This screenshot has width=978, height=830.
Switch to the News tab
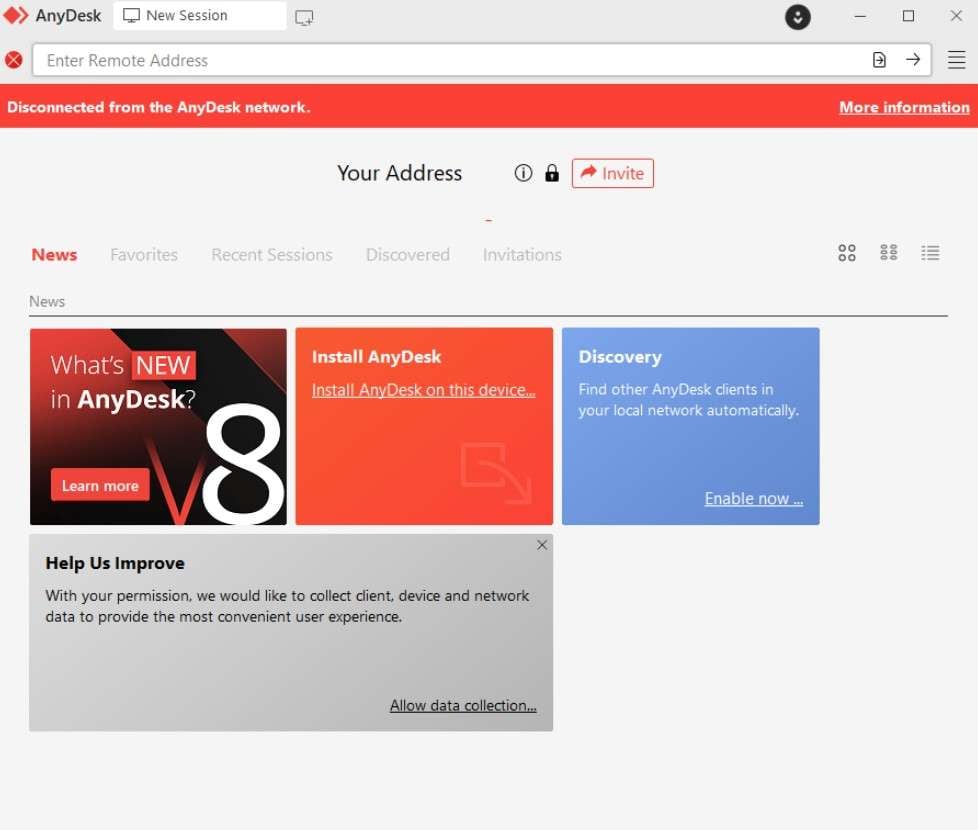[54, 254]
